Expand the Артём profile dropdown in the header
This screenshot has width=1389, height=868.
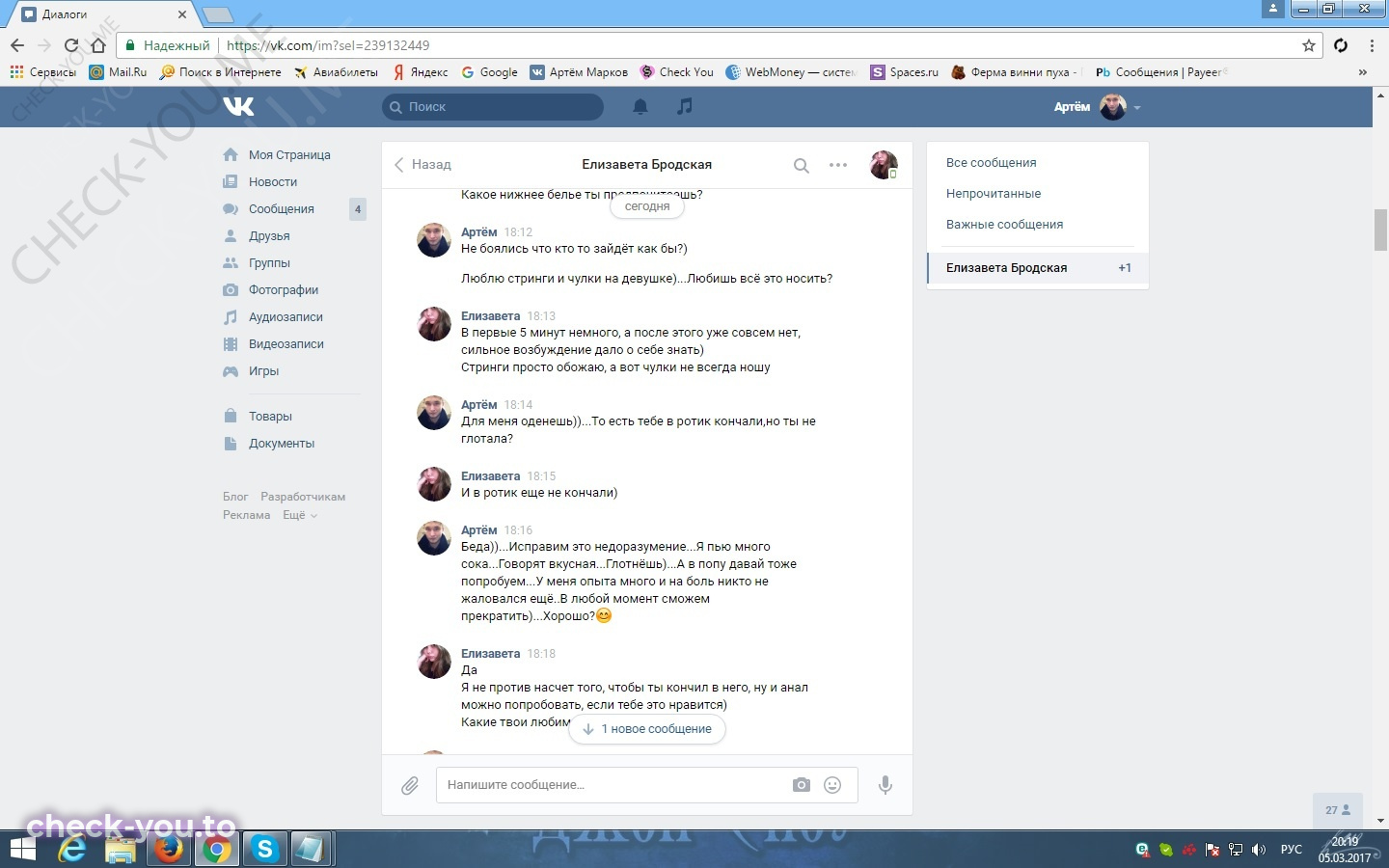tap(1098, 107)
